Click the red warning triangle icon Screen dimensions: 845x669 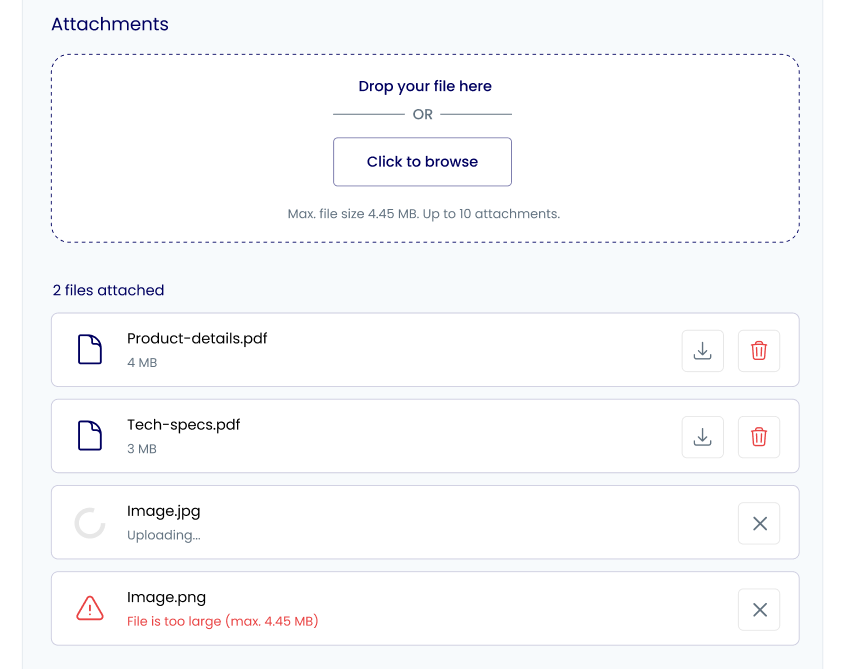[x=89, y=608]
